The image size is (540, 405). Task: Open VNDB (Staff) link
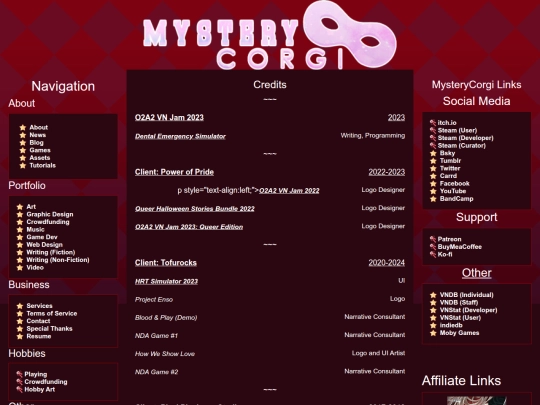pos(459,302)
